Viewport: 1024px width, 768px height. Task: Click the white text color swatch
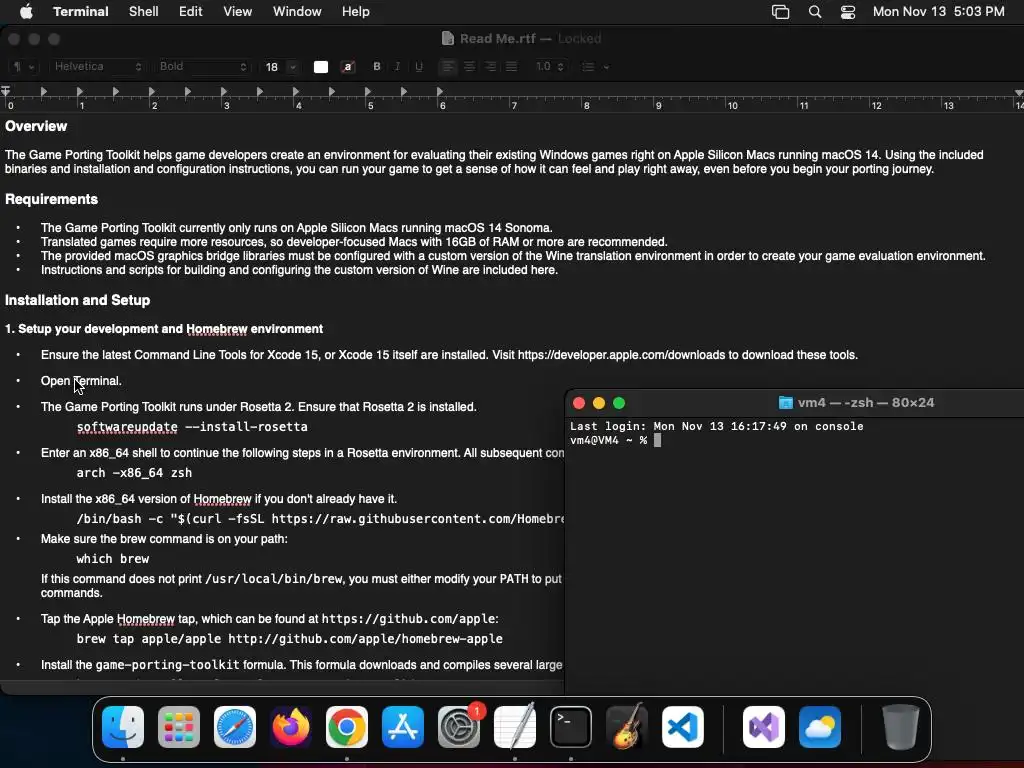pos(321,67)
